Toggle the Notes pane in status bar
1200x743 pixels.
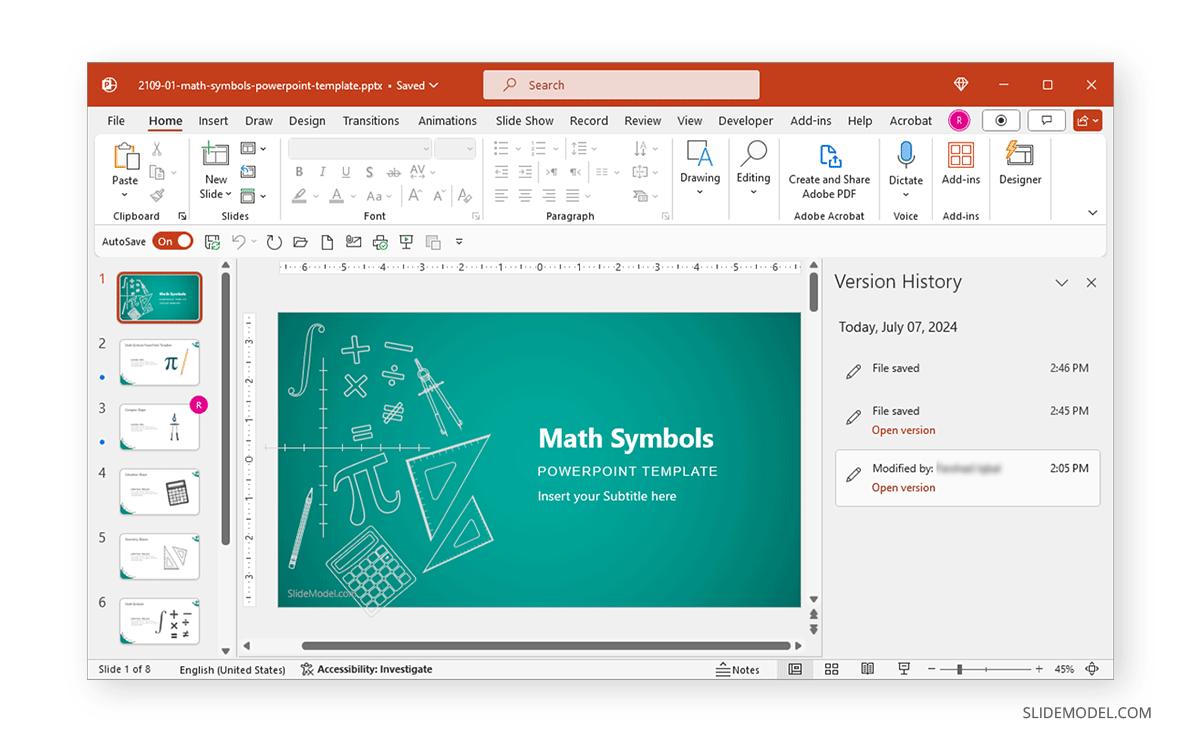point(738,669)
